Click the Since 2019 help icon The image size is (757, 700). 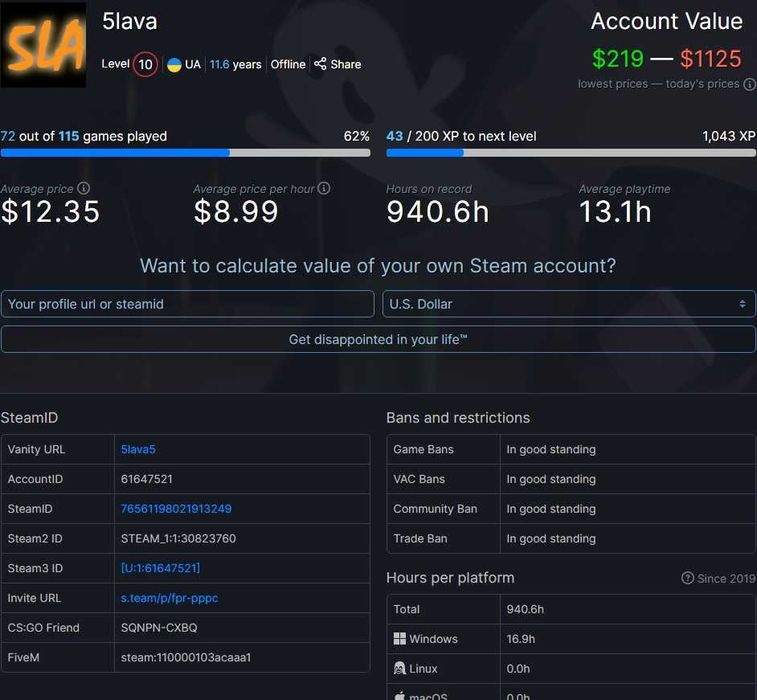687,578
